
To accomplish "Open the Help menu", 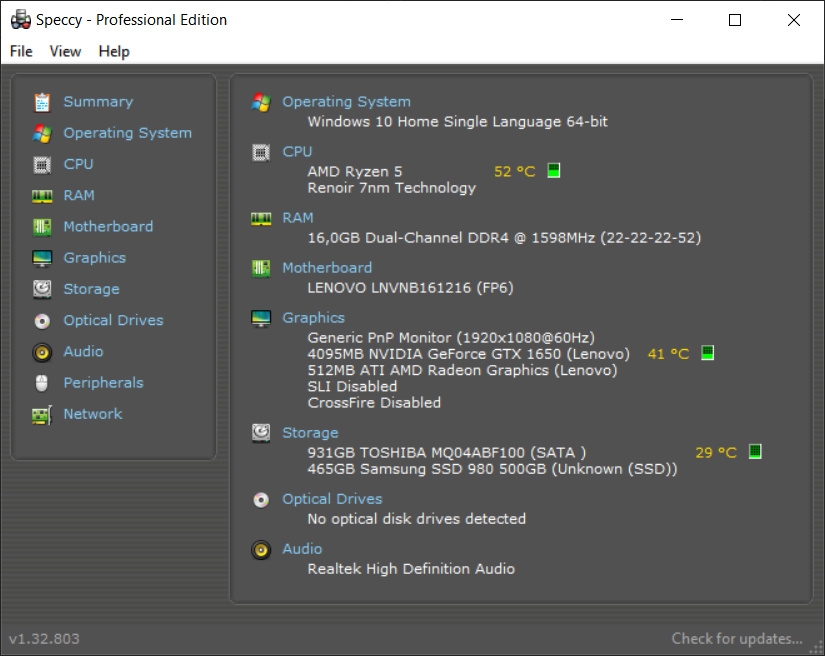I will click(114, 52).
